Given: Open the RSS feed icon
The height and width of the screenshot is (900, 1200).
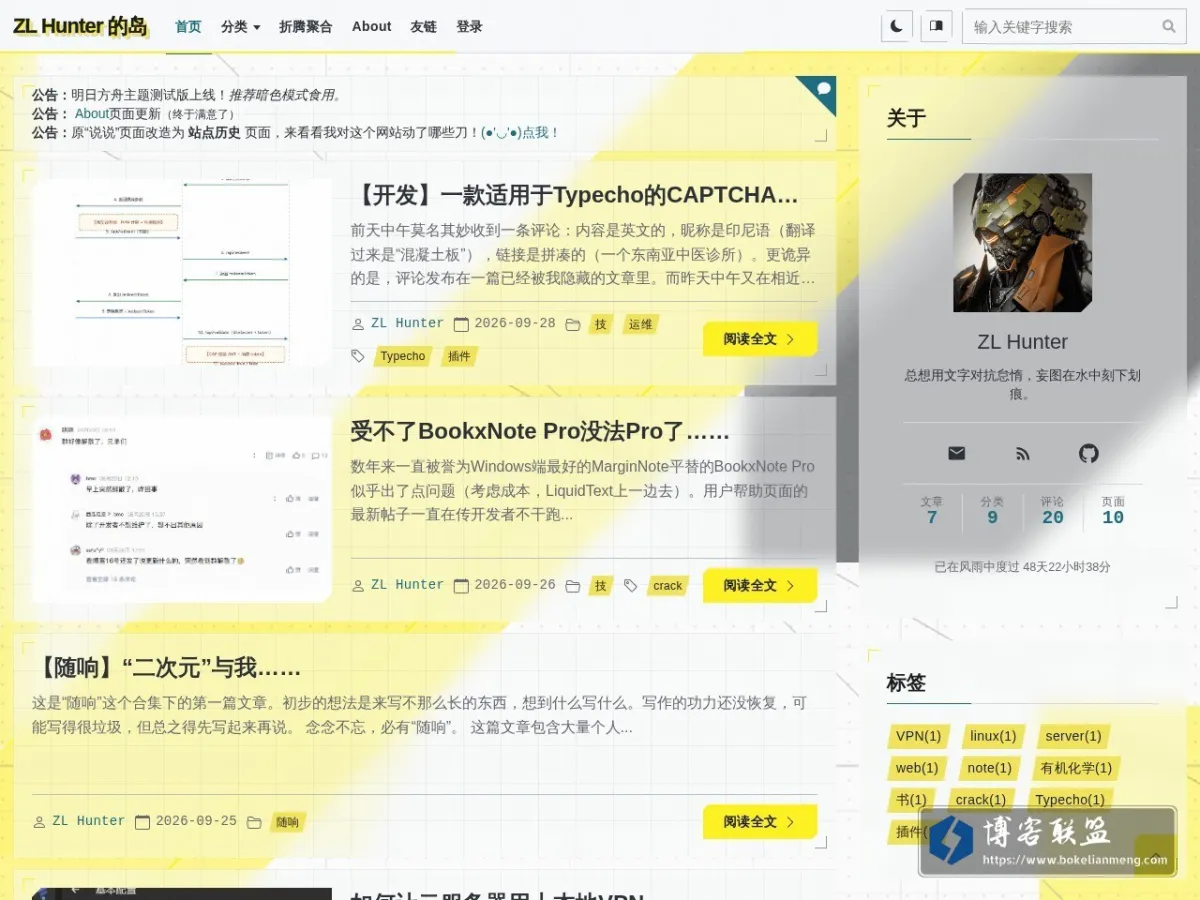Looking at the screenshot, I should point(1022,453).
